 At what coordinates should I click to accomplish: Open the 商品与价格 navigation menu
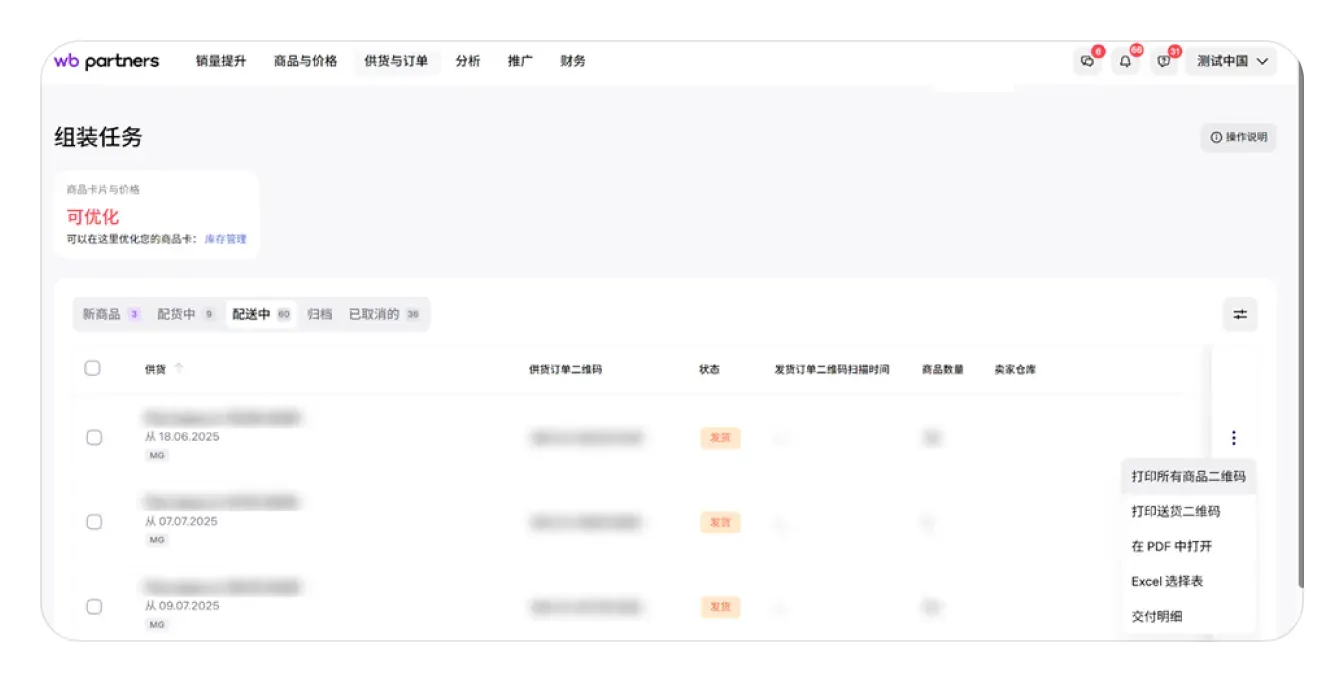click(305, 61)
